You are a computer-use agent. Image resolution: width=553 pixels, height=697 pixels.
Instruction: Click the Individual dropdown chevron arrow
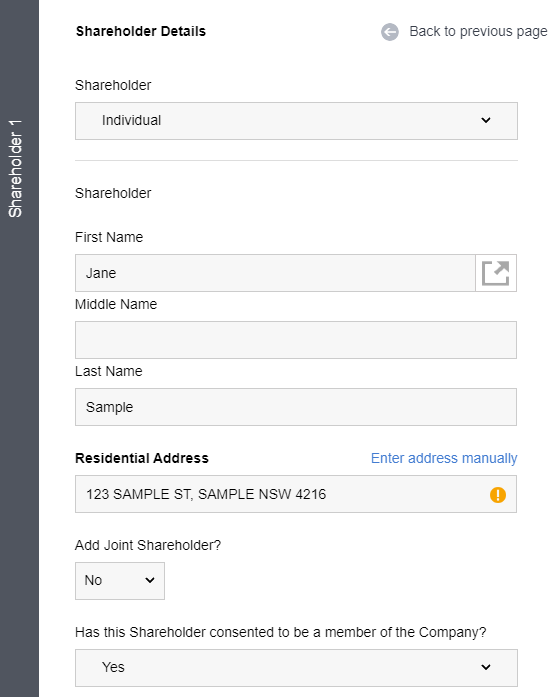(x=486, y=120)
